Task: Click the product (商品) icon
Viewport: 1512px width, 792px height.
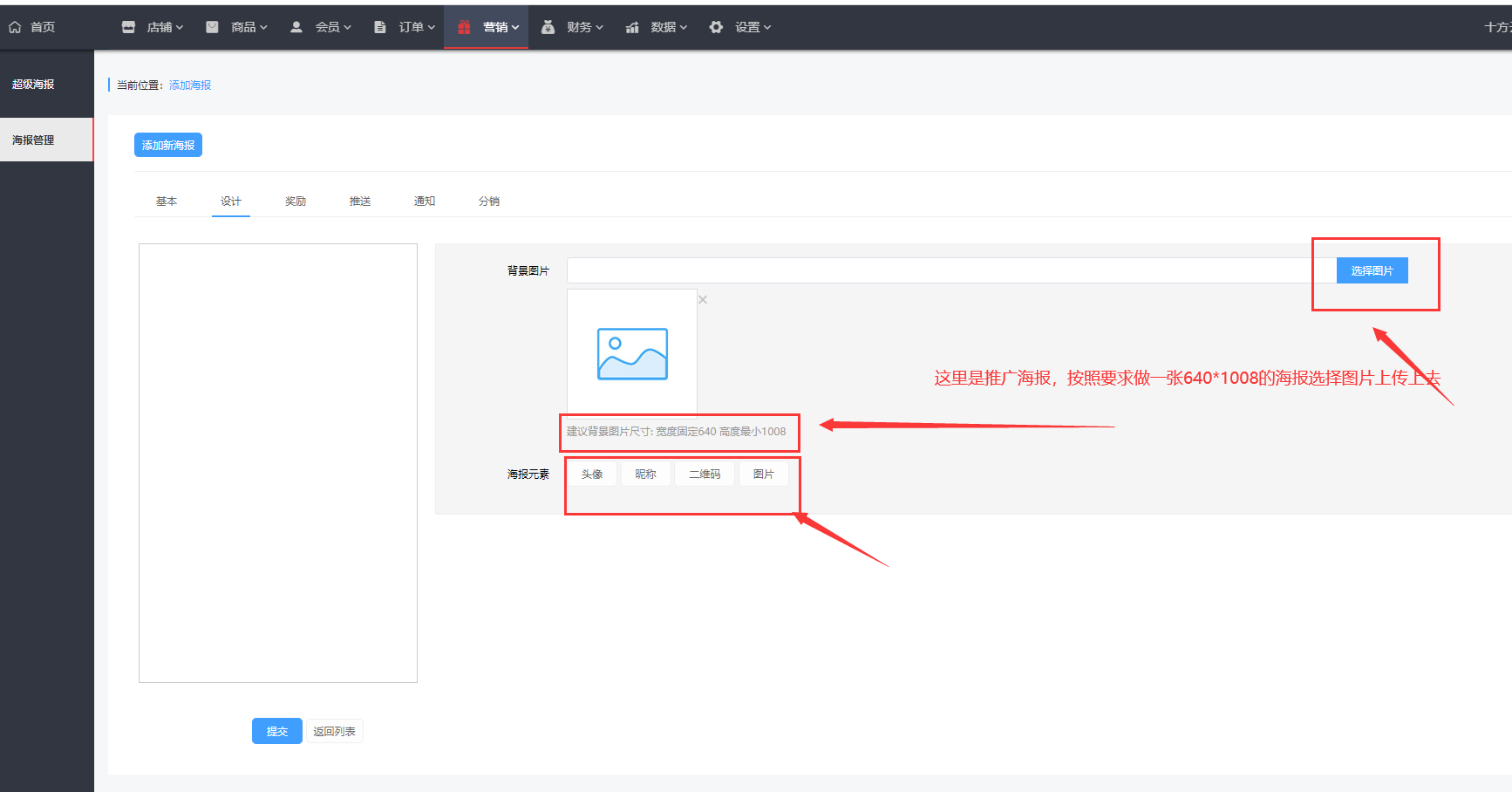Action: pyautogui.click(x=212, y=27)
